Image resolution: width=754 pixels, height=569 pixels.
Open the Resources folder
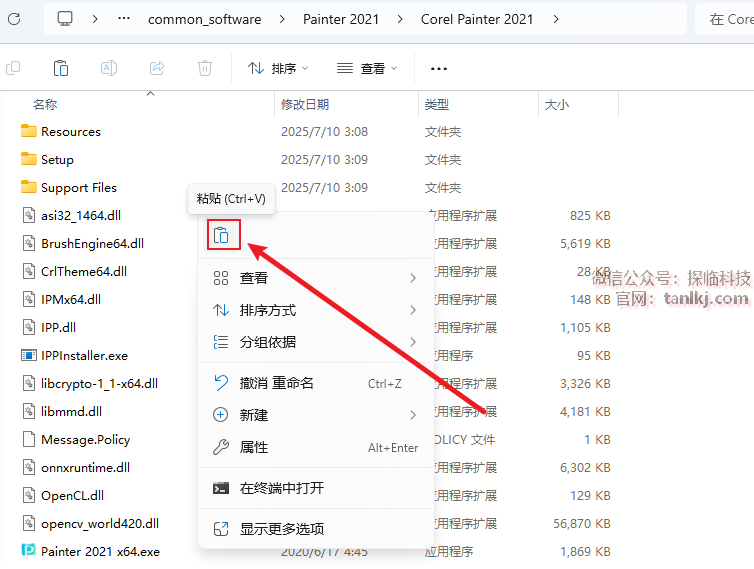pos(70,131)
